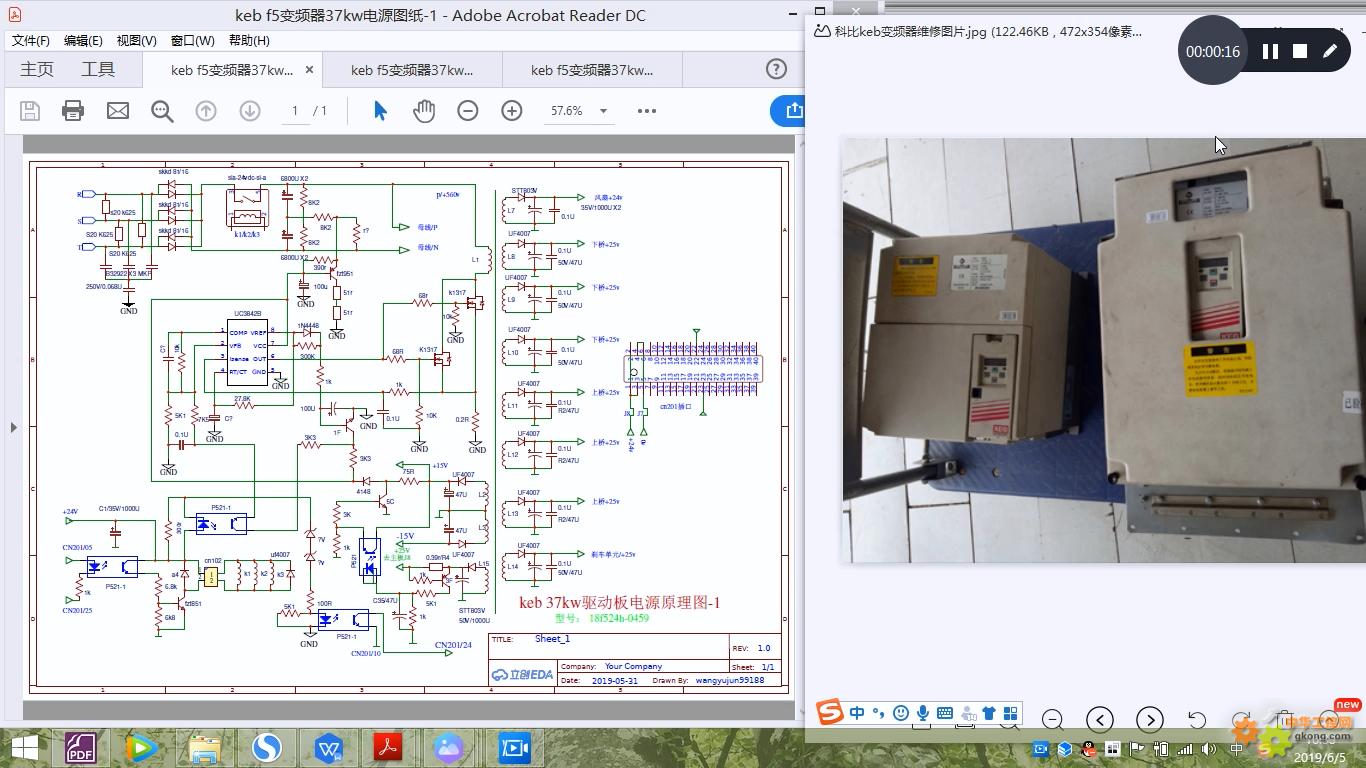This screenshot has height=768, width=1366.
Task: Print the document with the printer icon
Action: (73, 111)
